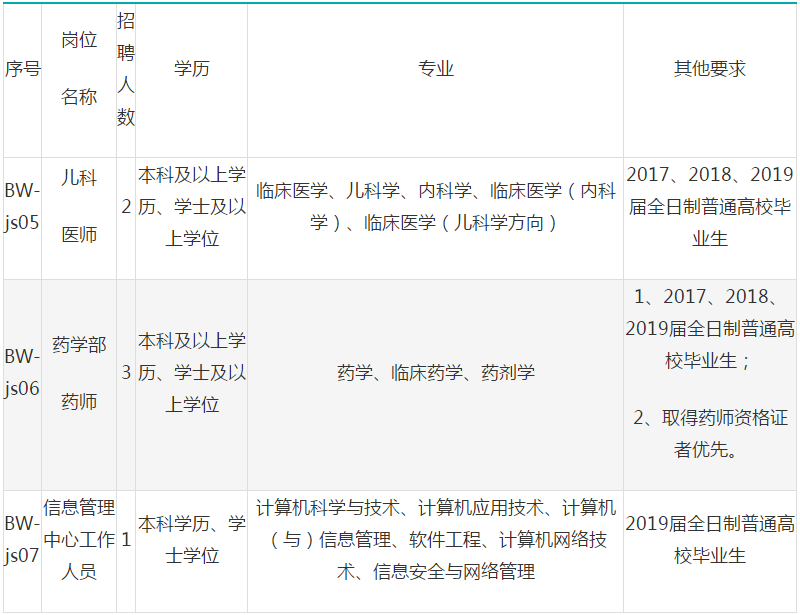Click the 儿科医师 row's graduate requirement cell
Viewport: 800px width, 615px height.
pos(709,207)
